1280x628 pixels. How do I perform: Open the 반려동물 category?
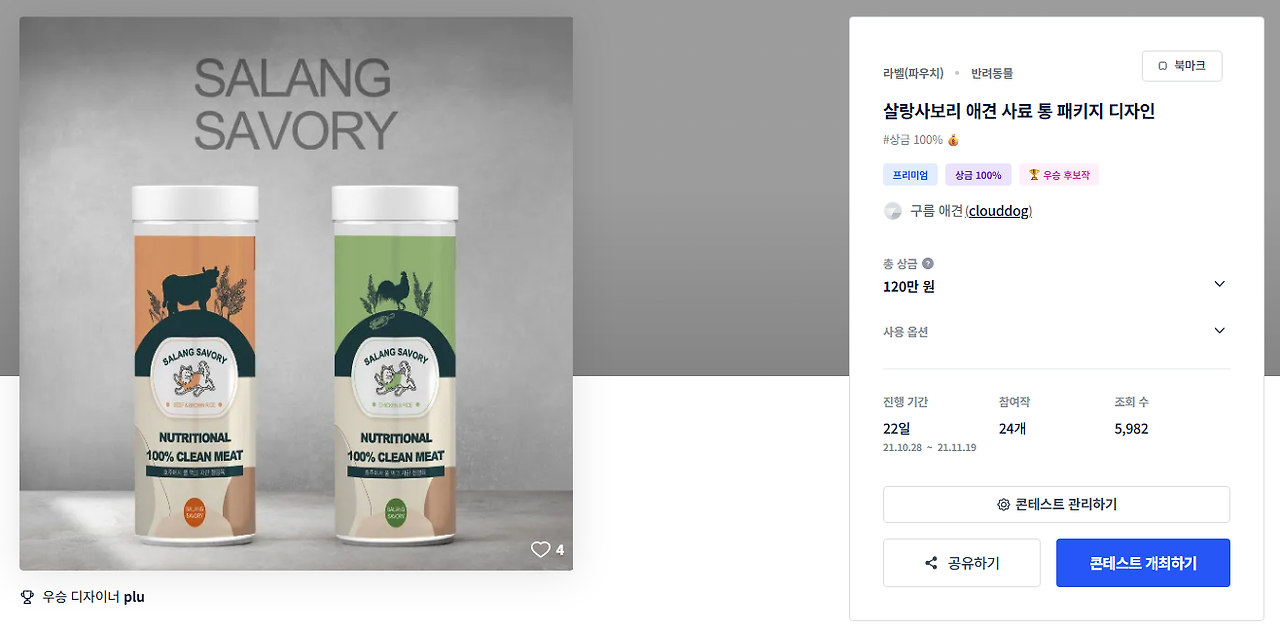(992, 73)
